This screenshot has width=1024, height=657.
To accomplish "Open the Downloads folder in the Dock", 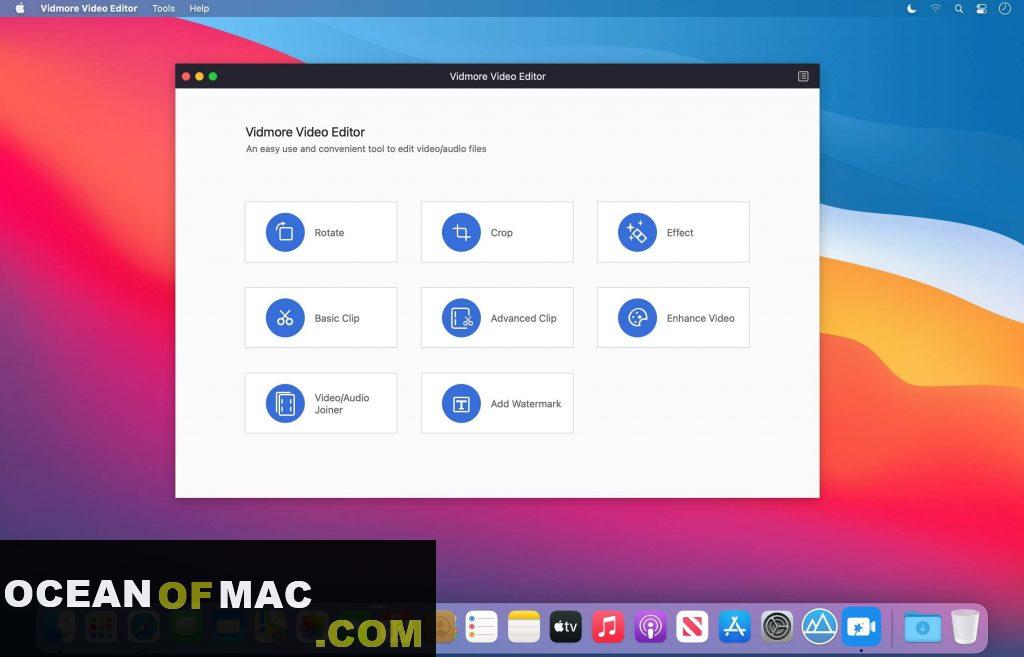I will pos(922,627).
